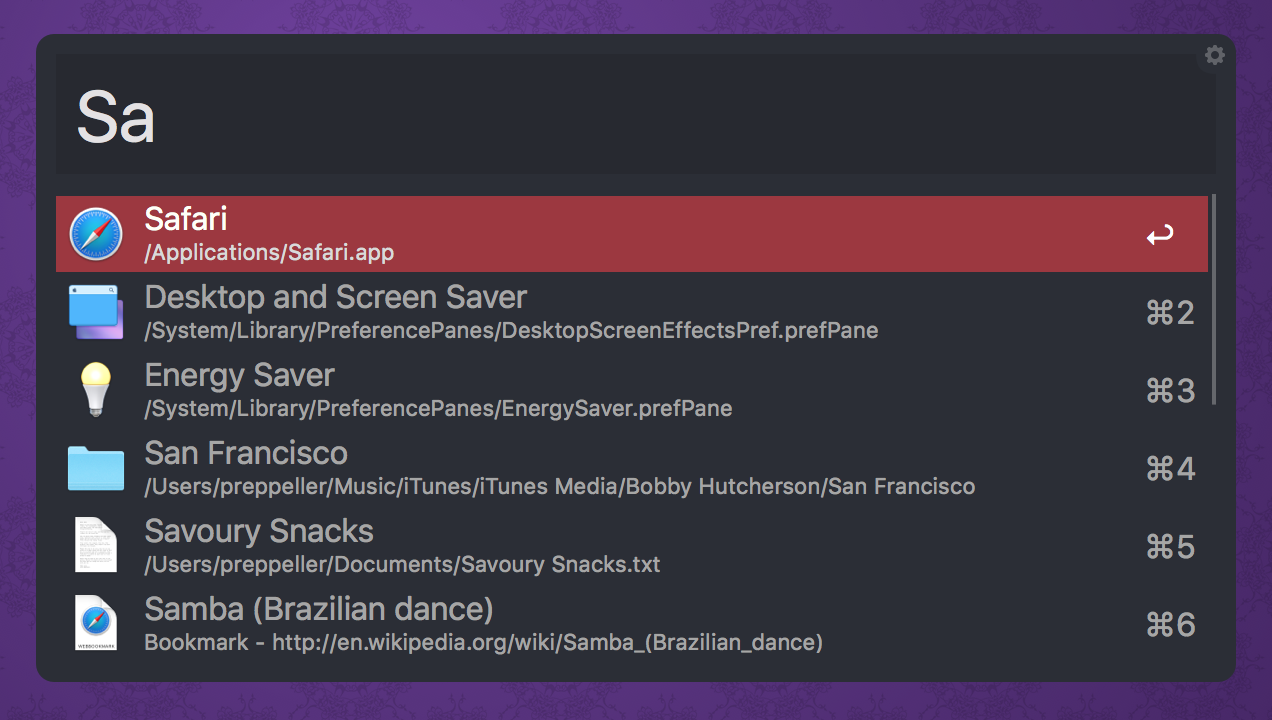Open Samba (Brazilian dance) bookmark result
The image size is (1272, 720).
[319, 610]
